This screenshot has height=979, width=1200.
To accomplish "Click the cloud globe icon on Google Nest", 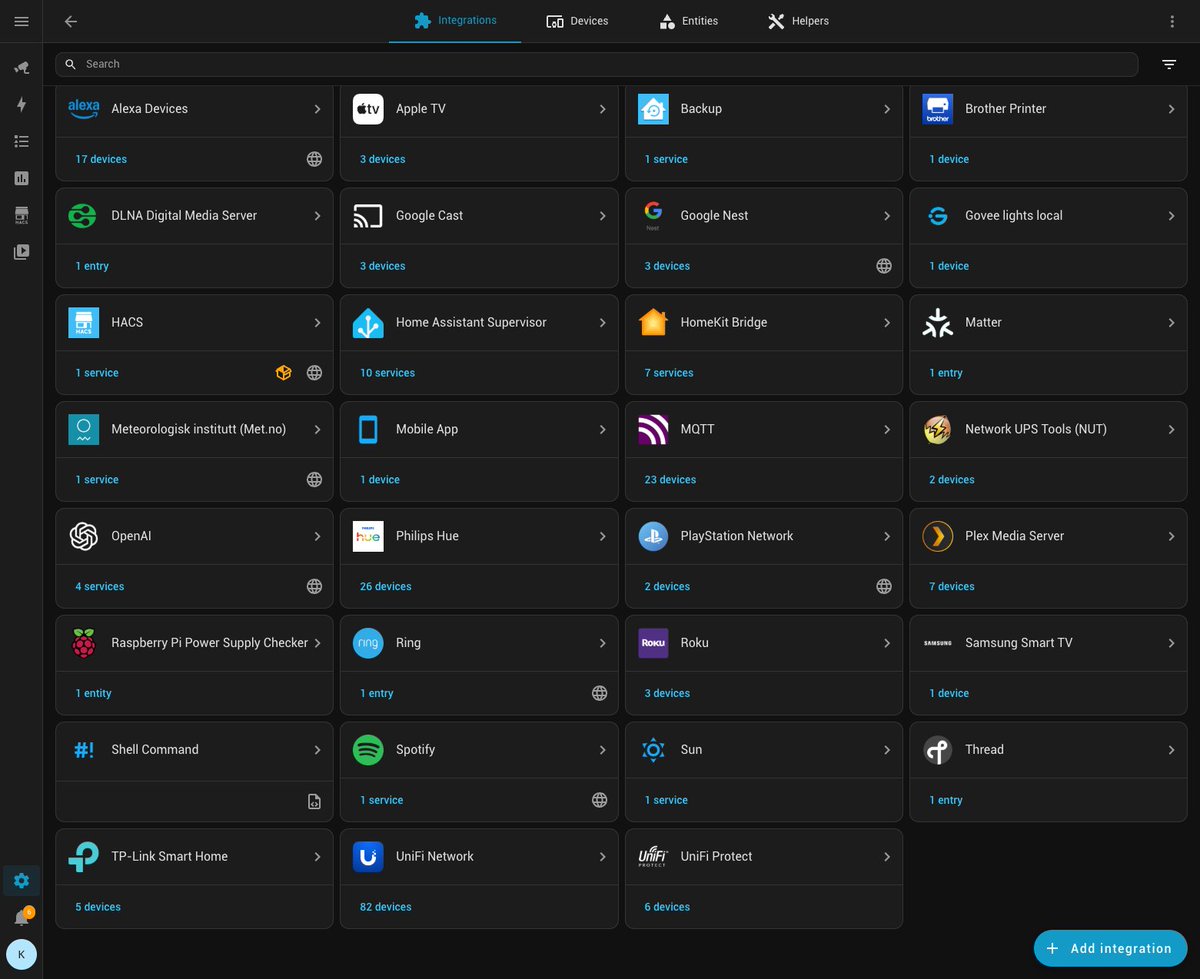I will coord(884,266).
